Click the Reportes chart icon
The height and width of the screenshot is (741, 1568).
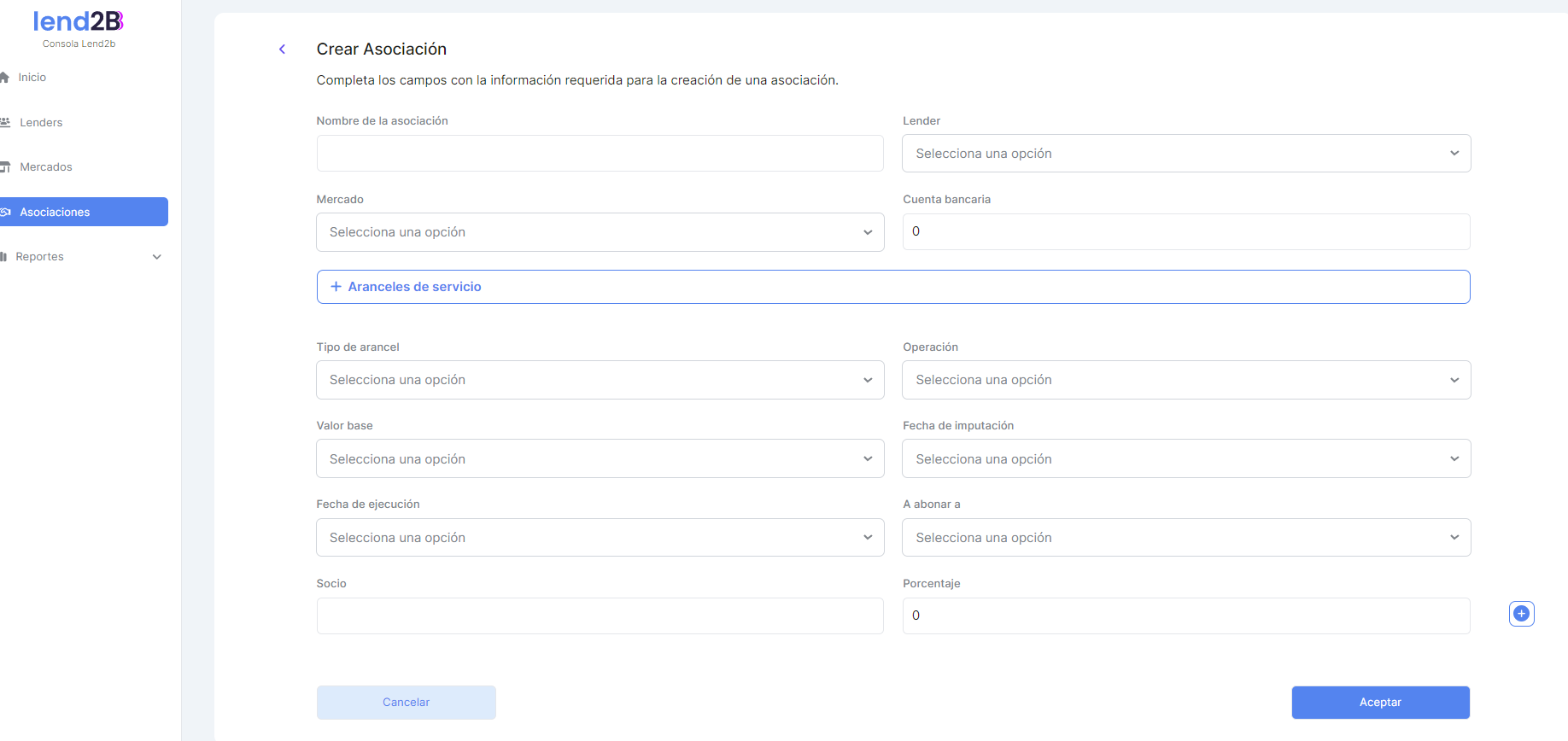pos(4,257)
